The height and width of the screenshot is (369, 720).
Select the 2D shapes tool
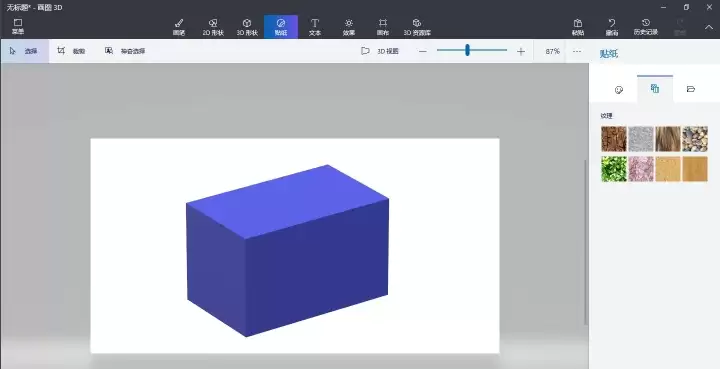point(213,27)
